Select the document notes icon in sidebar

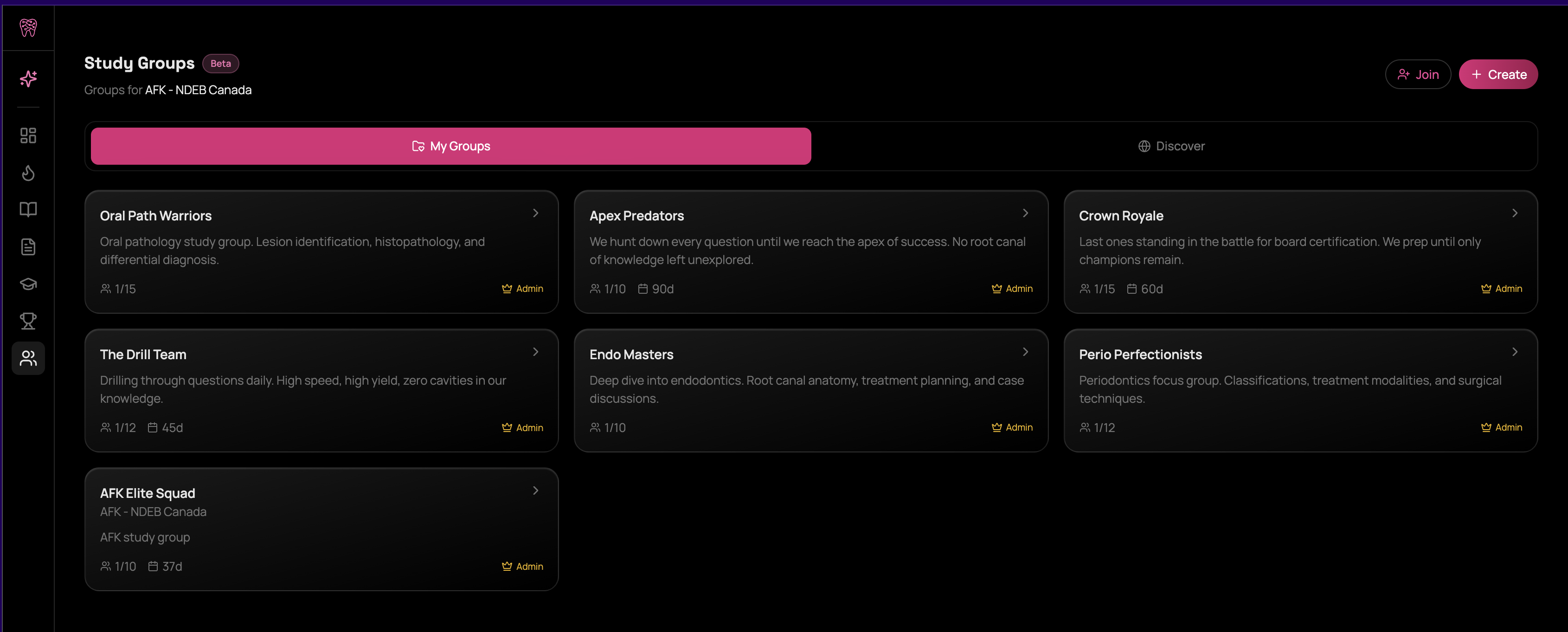(x=27, y=246)
